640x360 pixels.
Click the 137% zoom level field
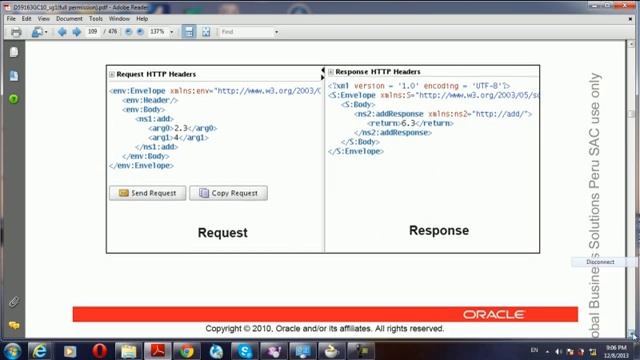[x=158, y=31]
